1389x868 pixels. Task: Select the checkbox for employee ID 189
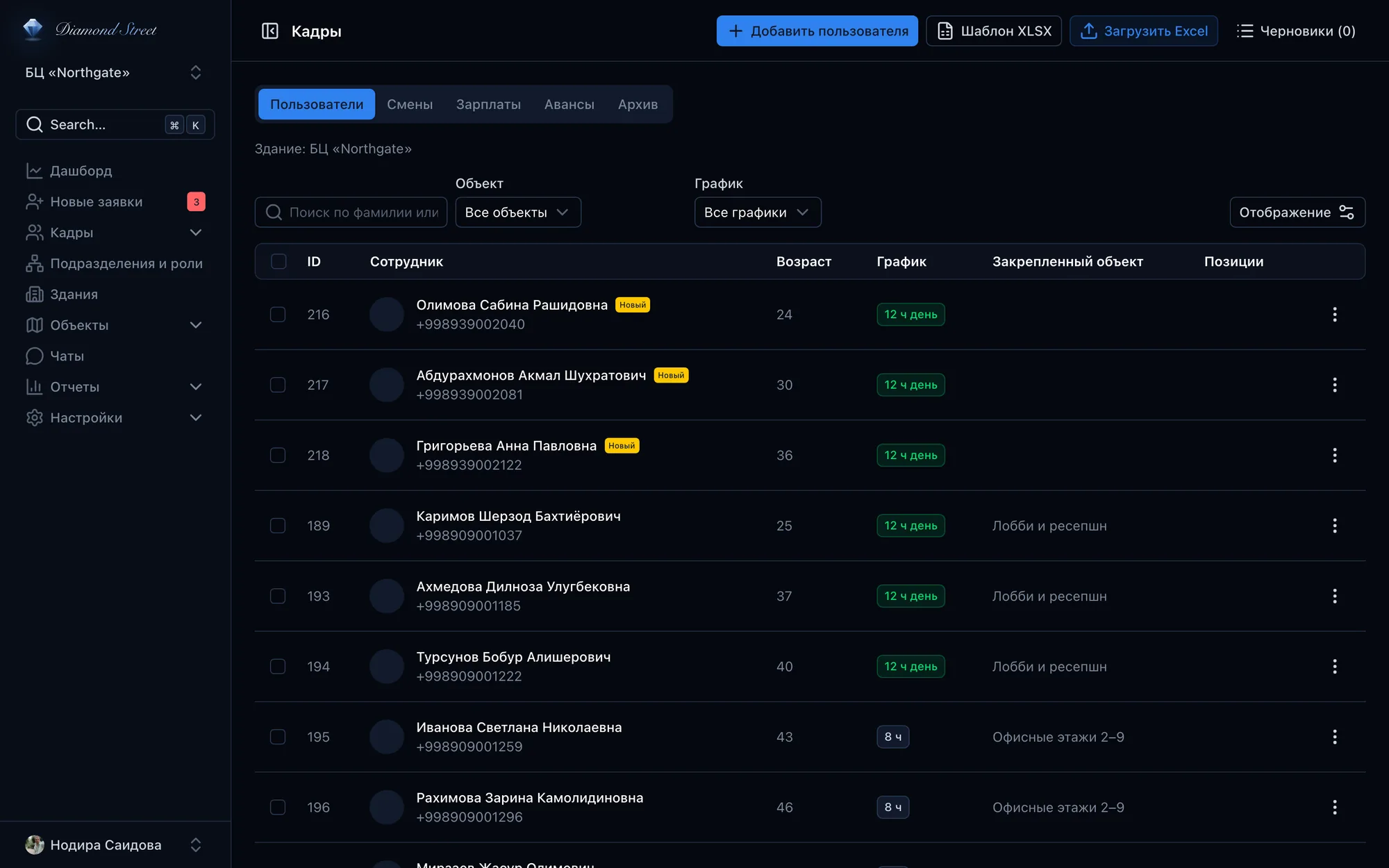click(278, 526)
